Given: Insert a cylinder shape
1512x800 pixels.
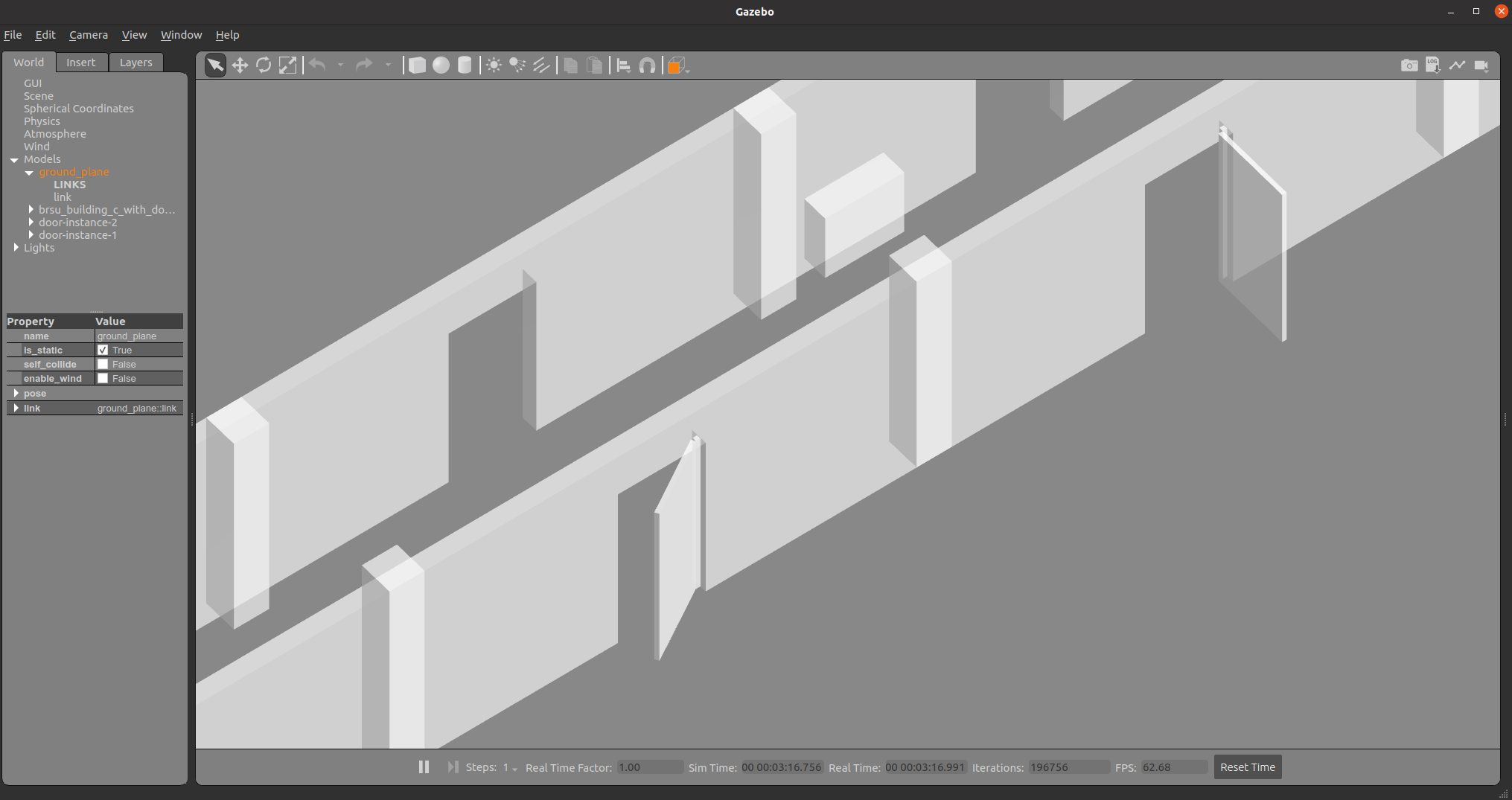Looking at the screenshot, I should click(465, 65).
